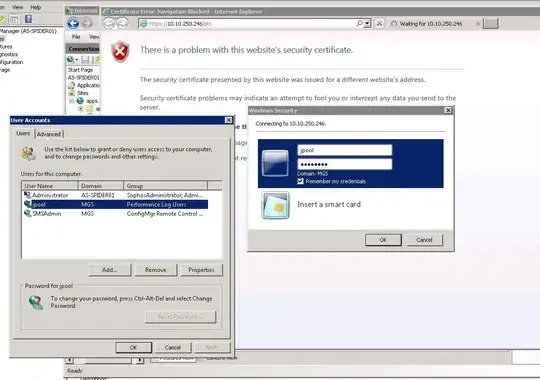Sort by the User Name column header

[50, 186]
